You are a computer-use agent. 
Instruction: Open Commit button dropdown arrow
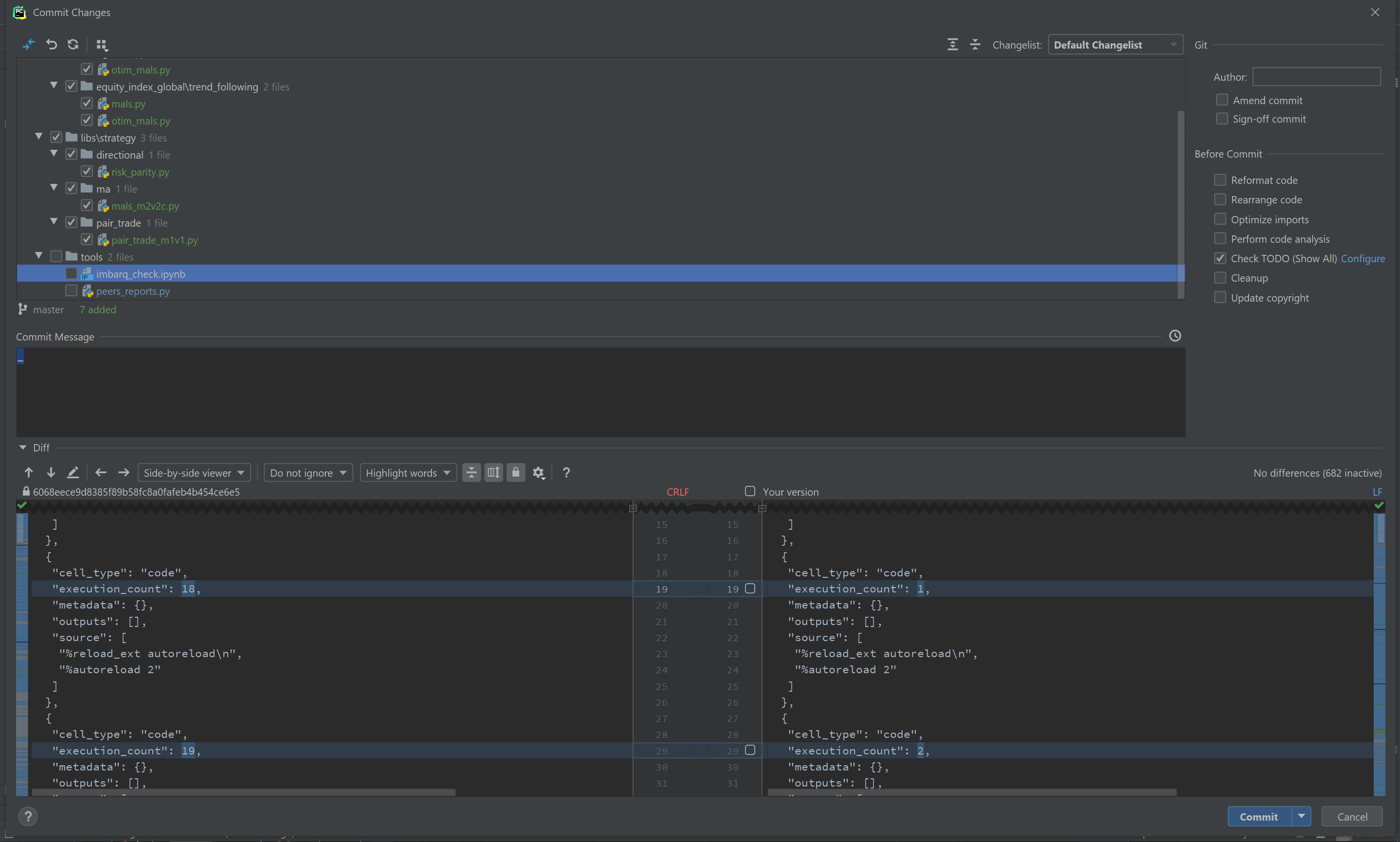(x=1301, y=817)
